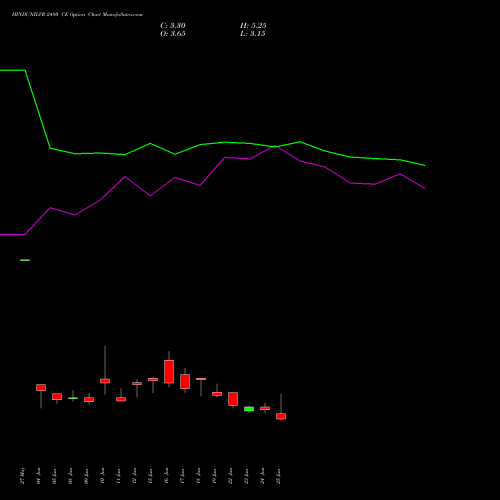
Task: Select the 04 Jun date label
Action: pos(39,476)
